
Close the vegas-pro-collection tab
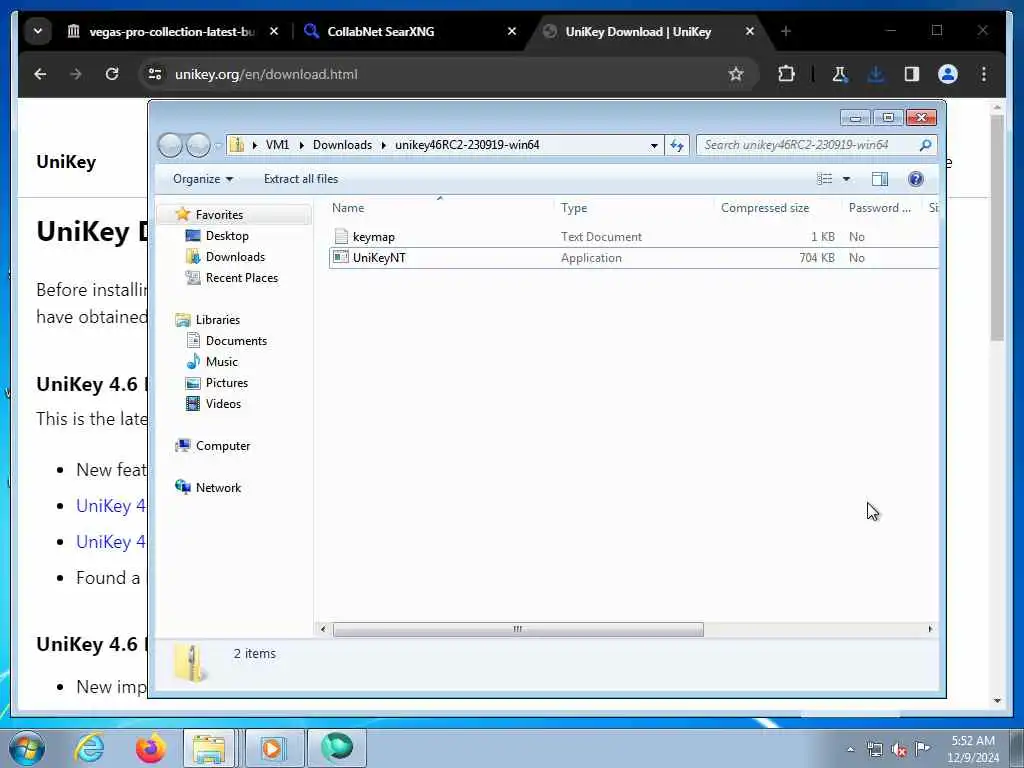[274, 31]
